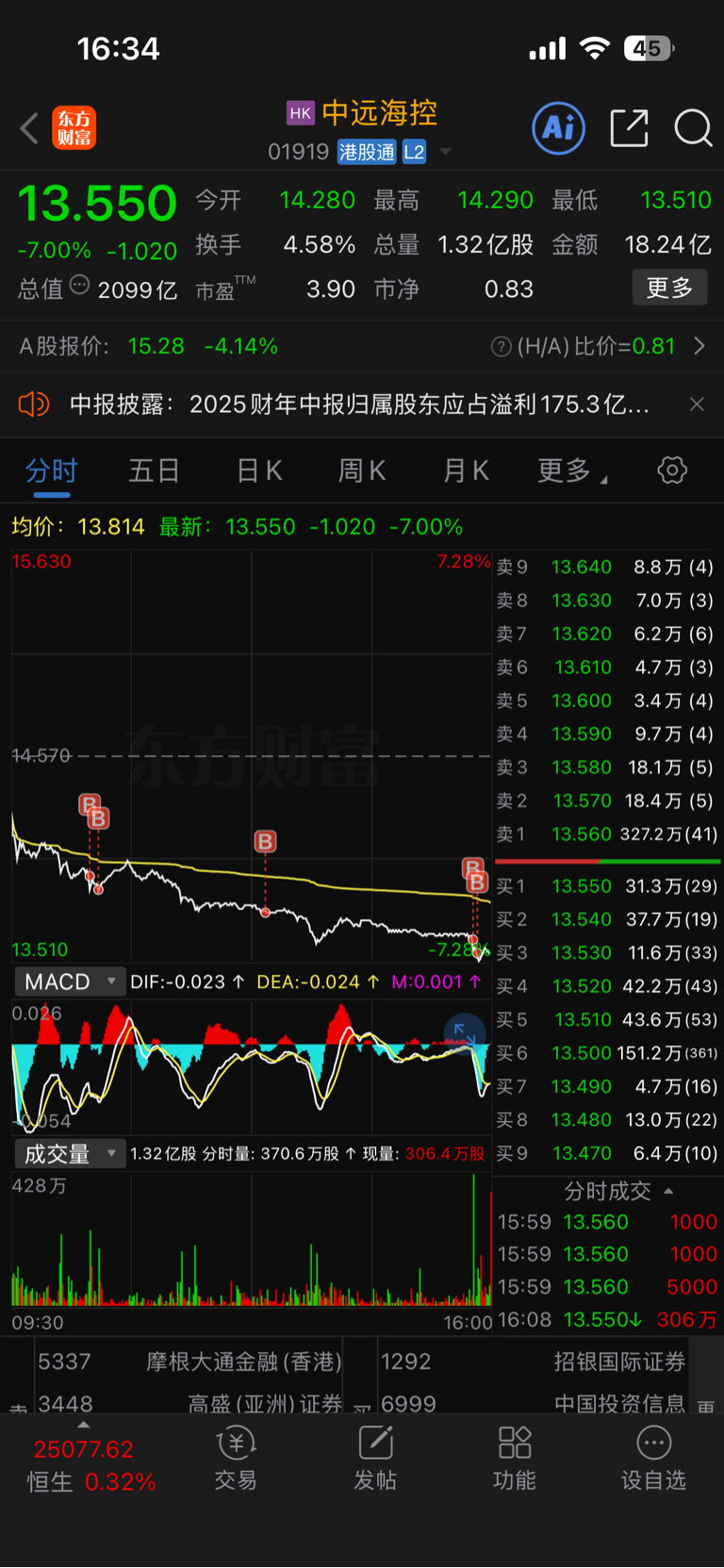Open the MACD indicator dropdown
724x1568 pixels.
tap(70, 982)
